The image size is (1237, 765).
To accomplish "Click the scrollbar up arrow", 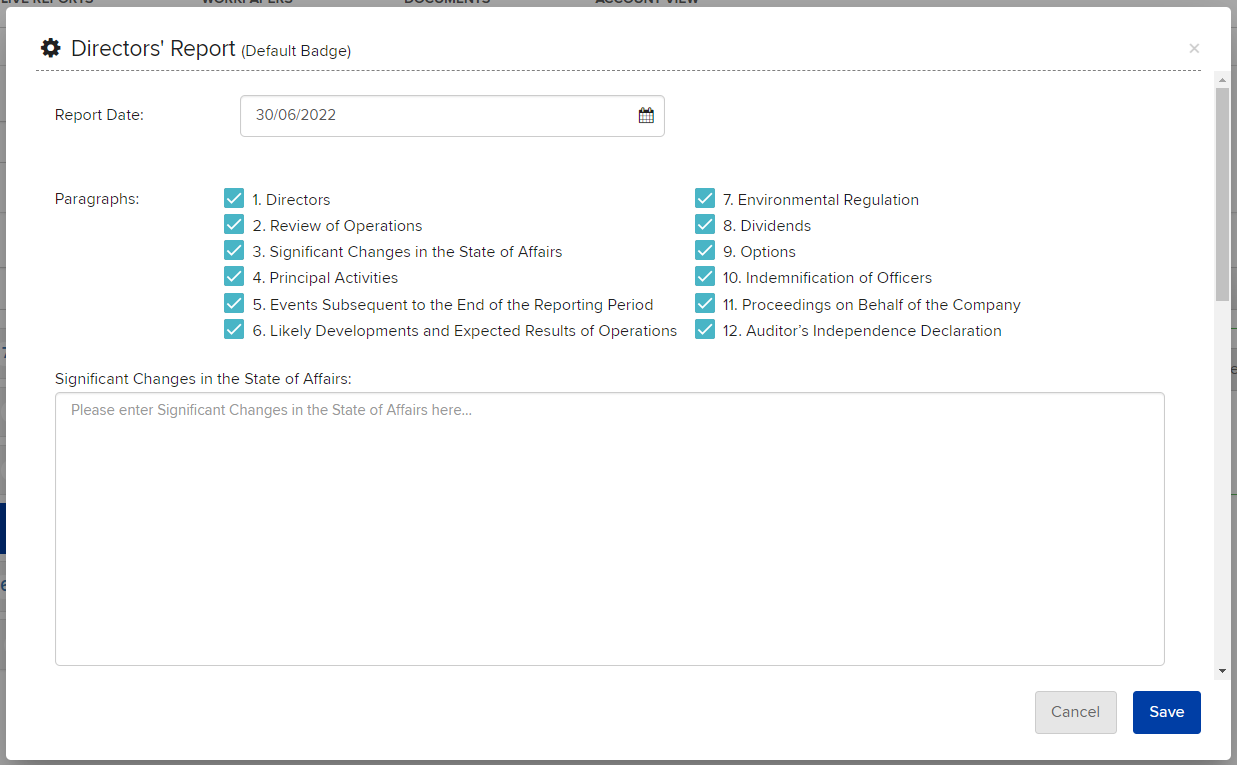I will pos(1222,78).
